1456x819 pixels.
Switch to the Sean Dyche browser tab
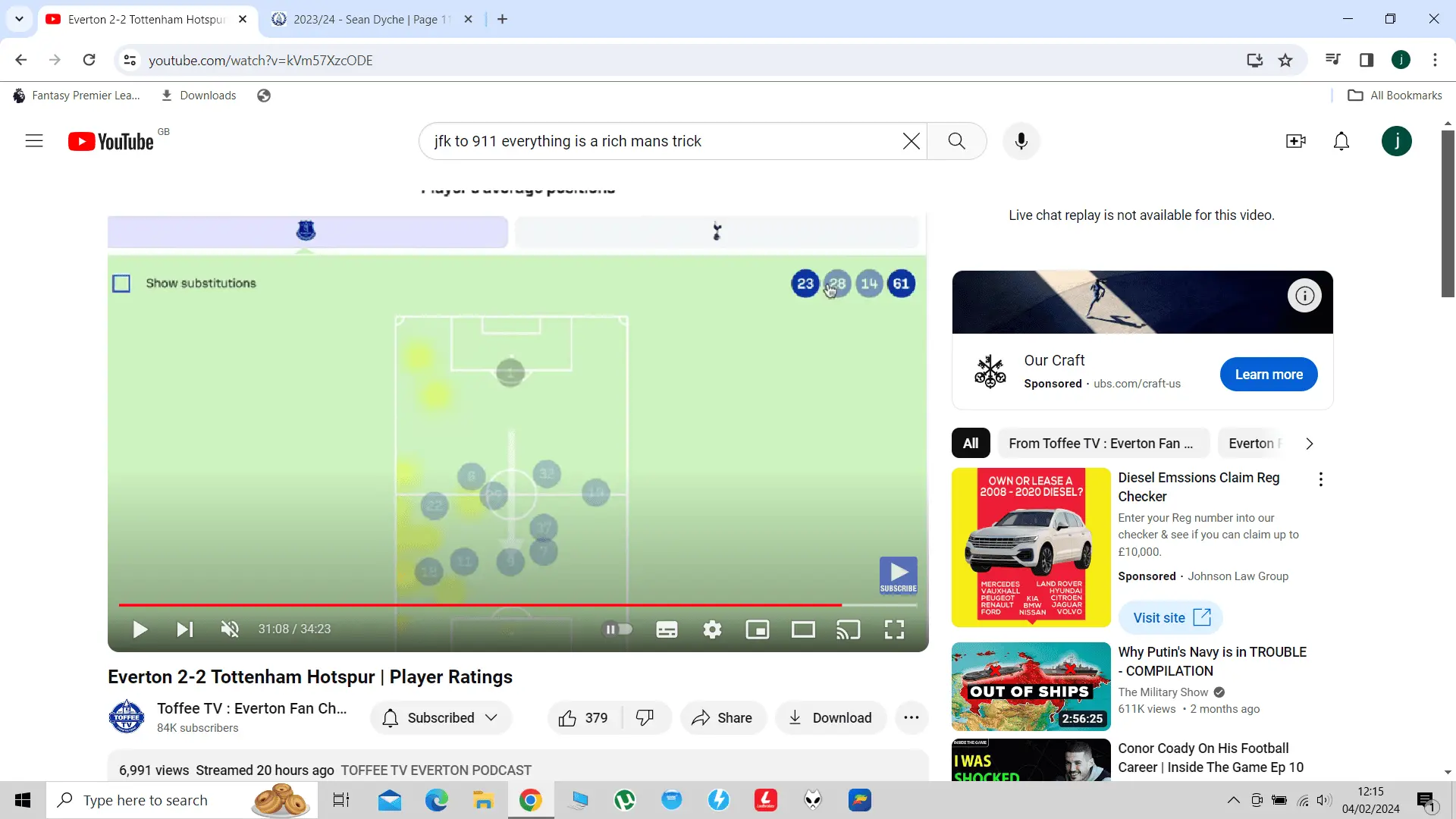coord(364,20)
